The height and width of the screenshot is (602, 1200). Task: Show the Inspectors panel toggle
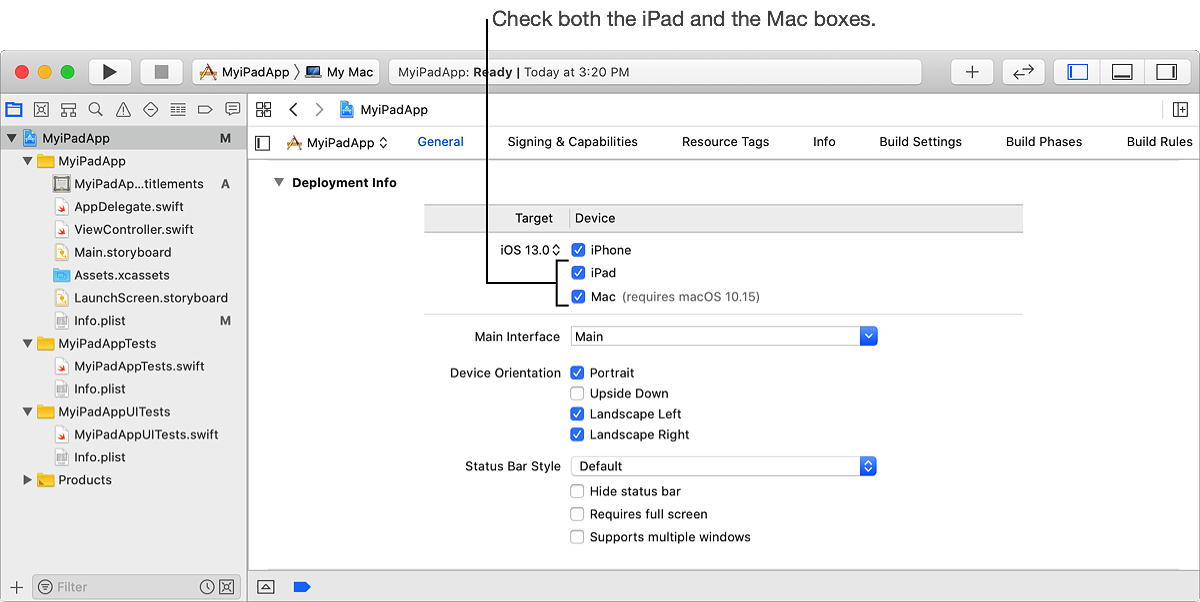point(1166,72)
